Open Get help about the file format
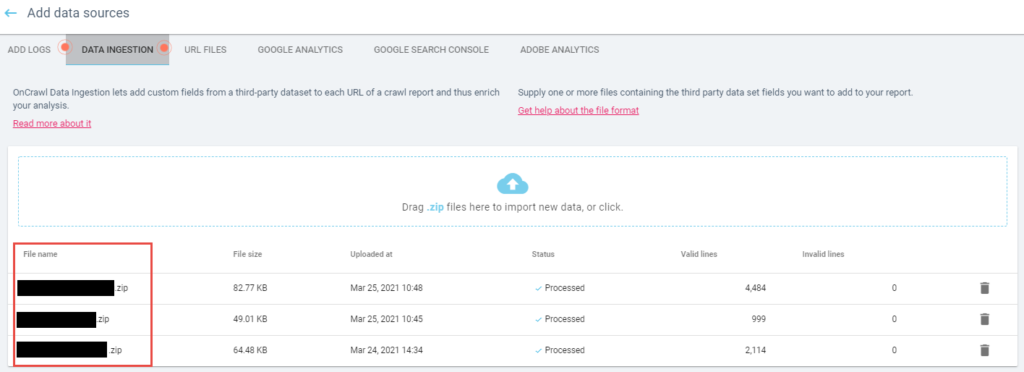This screenshot has height=372, width=1024. coord(579,110)
